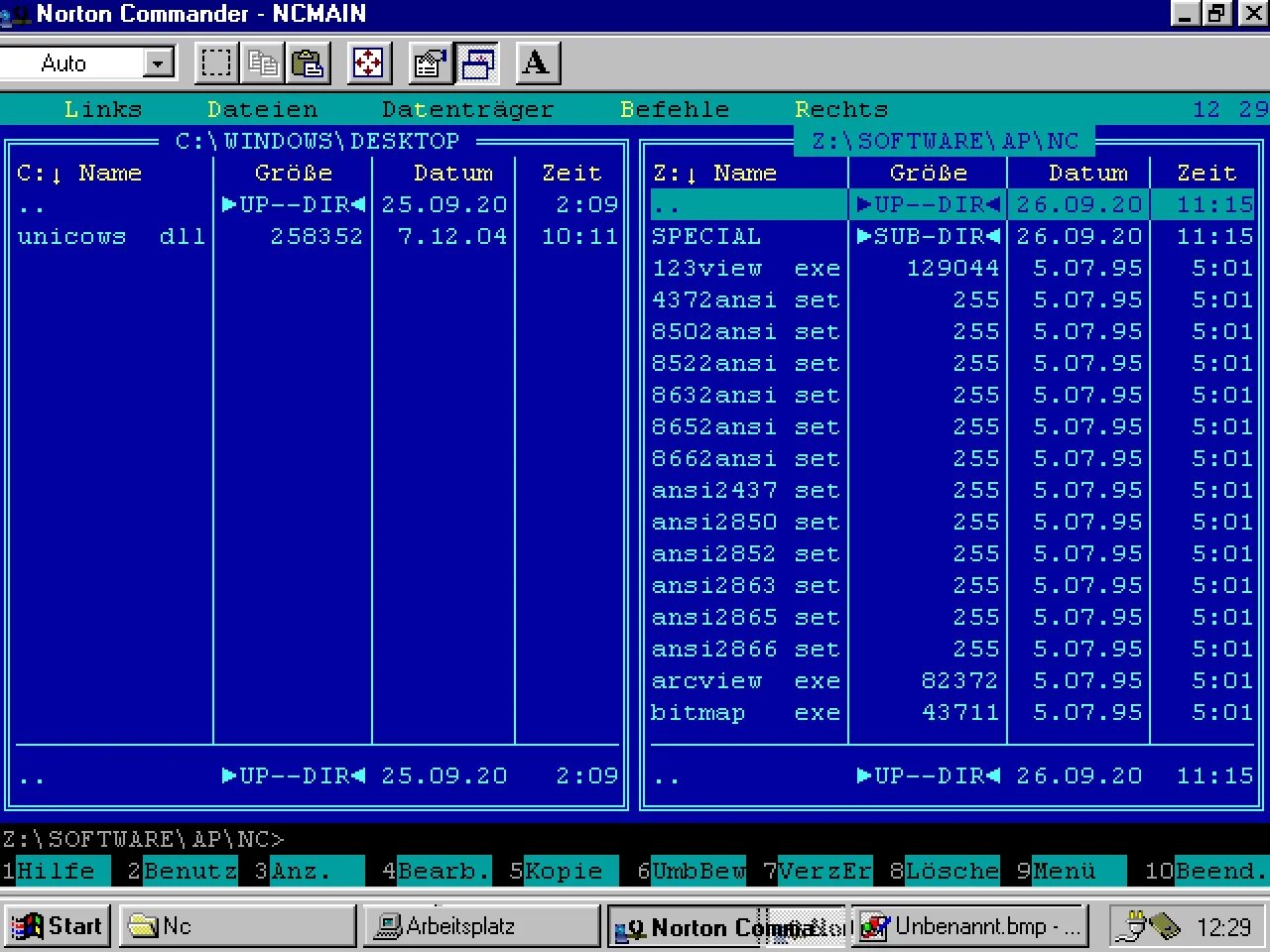Select bitmap exe file
Image resolution: width=1270 pixels, height=952 pixels.
(x=952, y=712)
